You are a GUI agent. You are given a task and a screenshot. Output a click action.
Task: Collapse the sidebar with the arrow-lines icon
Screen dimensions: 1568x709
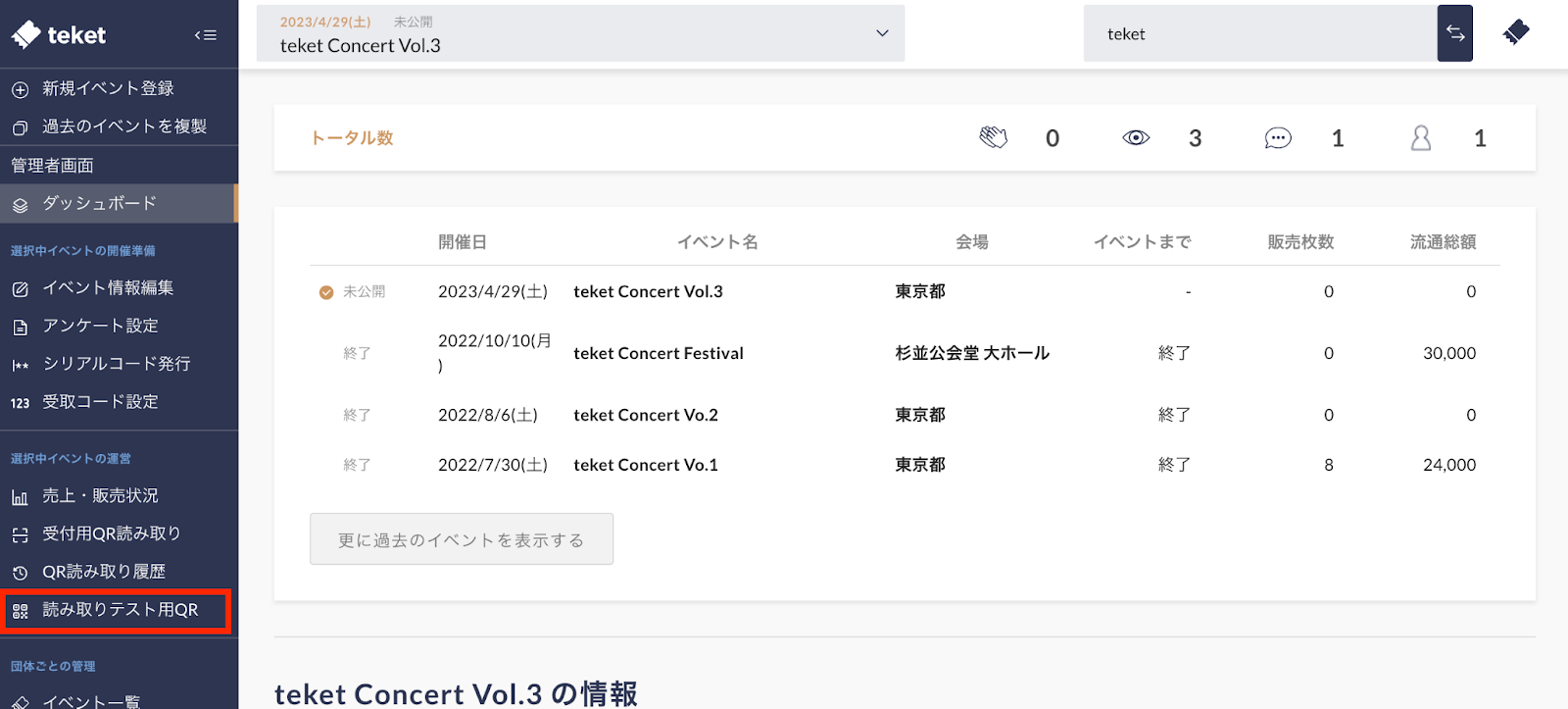point(206,35)
